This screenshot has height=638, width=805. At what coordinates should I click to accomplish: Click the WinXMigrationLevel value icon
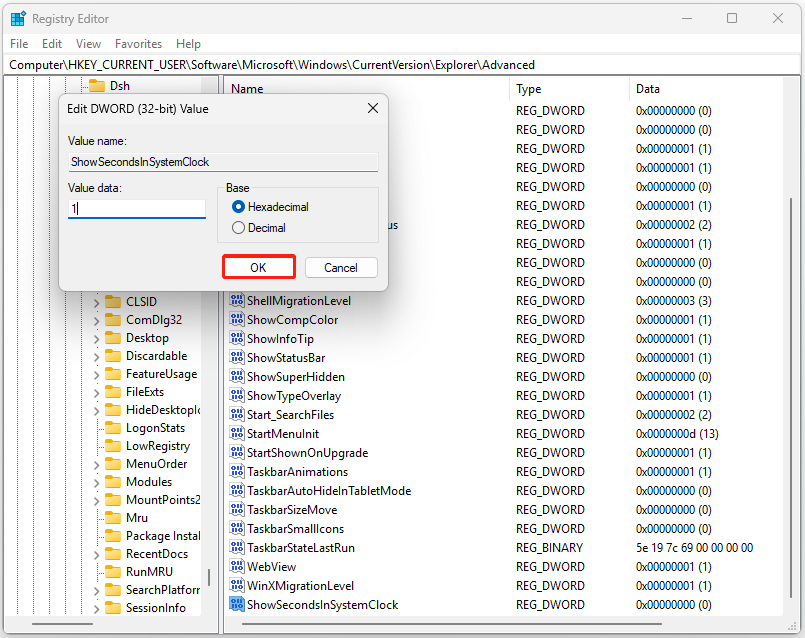[237, 585]
